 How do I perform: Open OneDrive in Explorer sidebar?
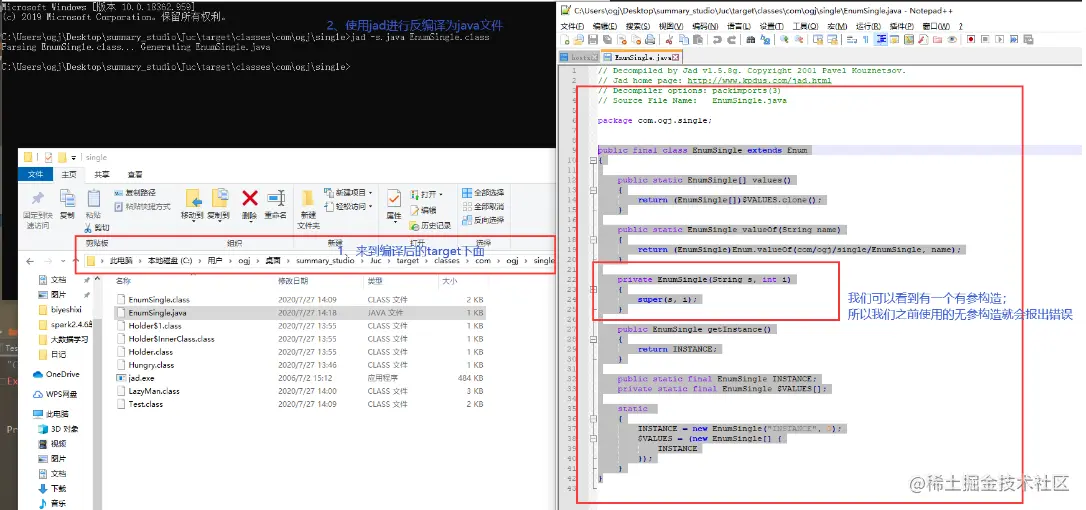pos(57,374)
